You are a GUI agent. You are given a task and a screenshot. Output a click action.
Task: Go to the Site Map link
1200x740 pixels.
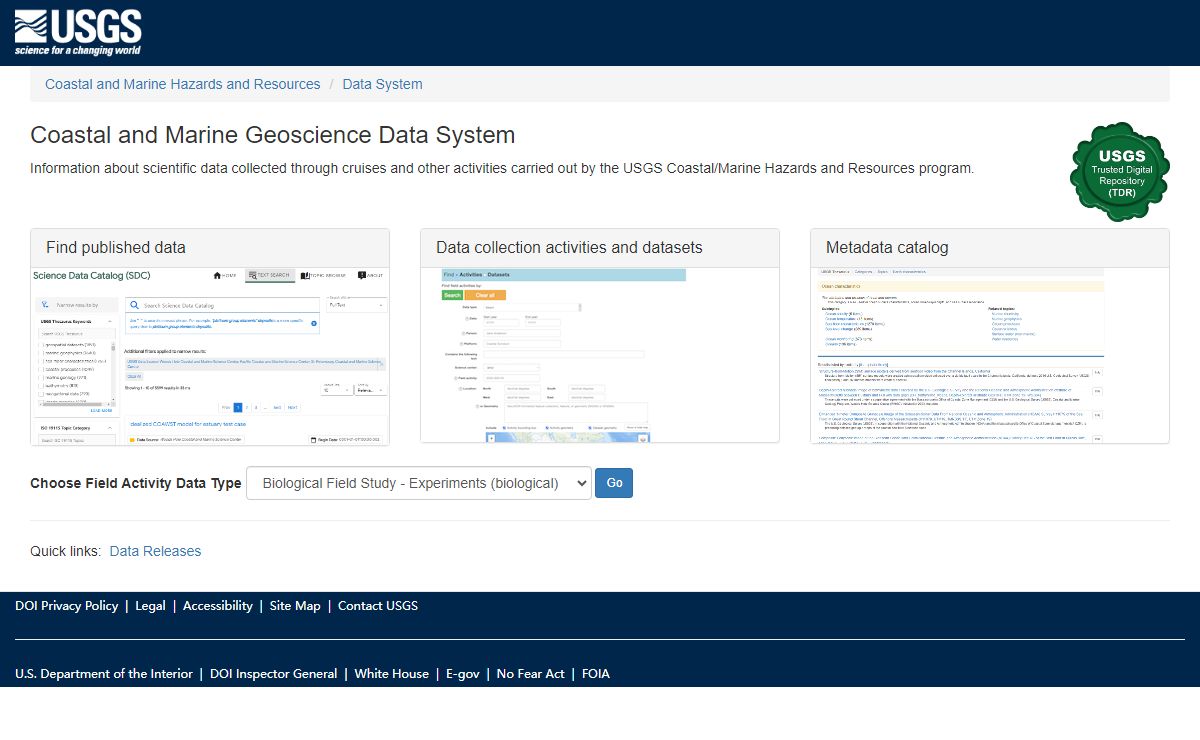pos(295,605)
